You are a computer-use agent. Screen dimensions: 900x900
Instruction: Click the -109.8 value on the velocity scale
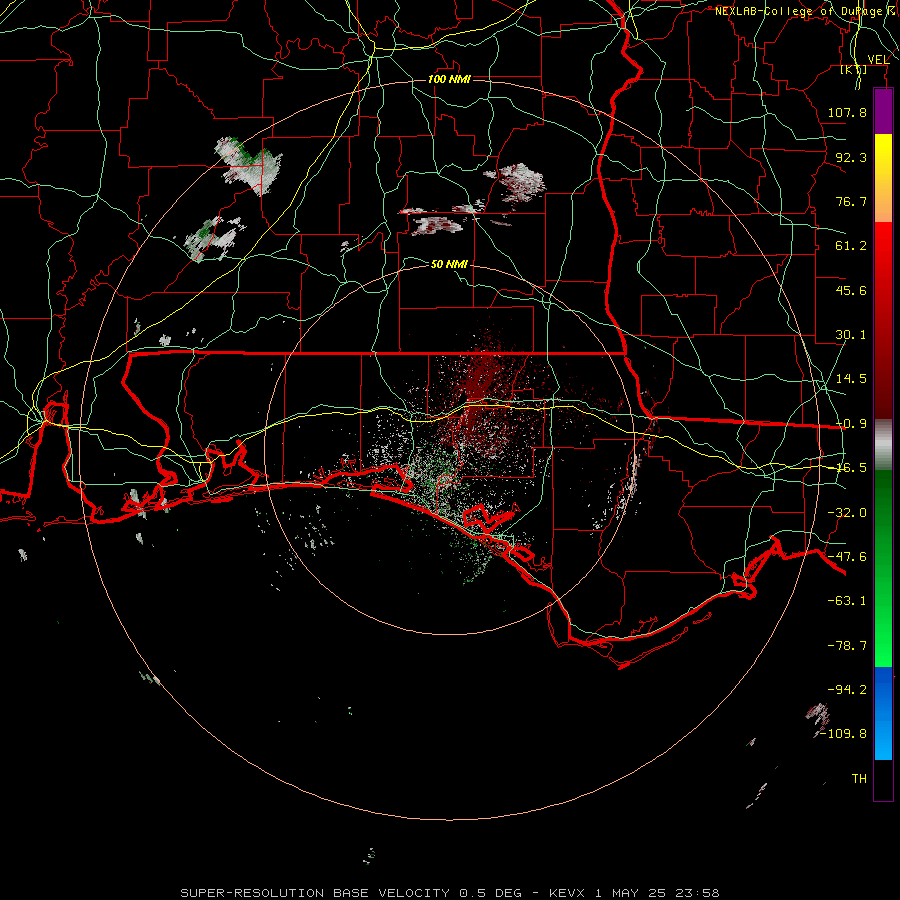(844, 734)
